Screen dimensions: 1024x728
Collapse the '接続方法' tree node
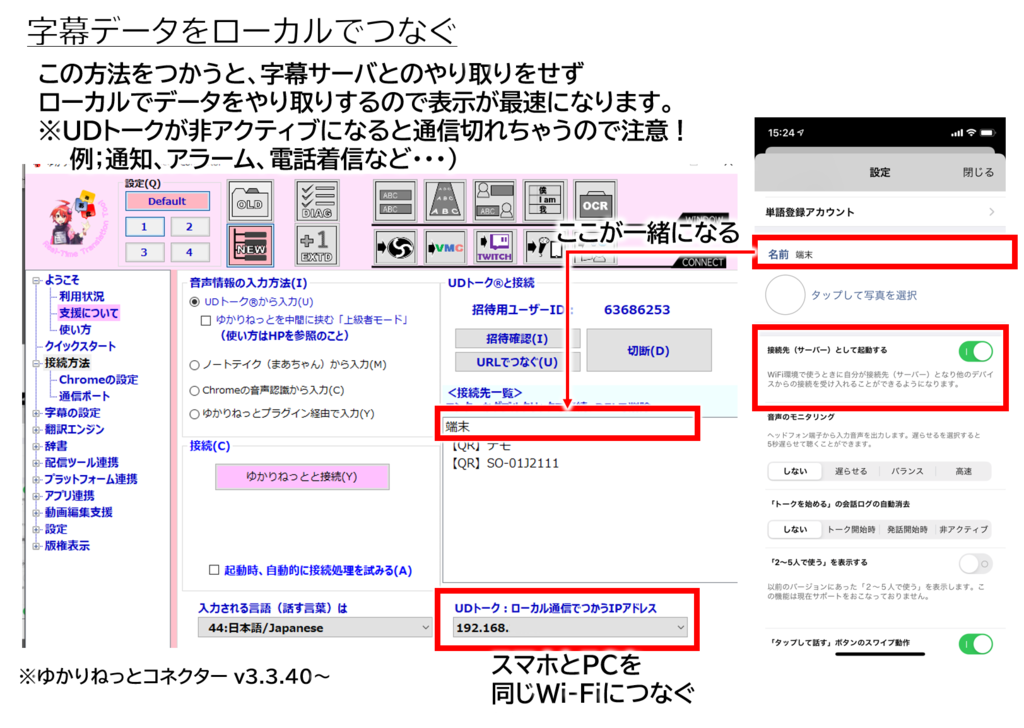[x=37, y=363]
